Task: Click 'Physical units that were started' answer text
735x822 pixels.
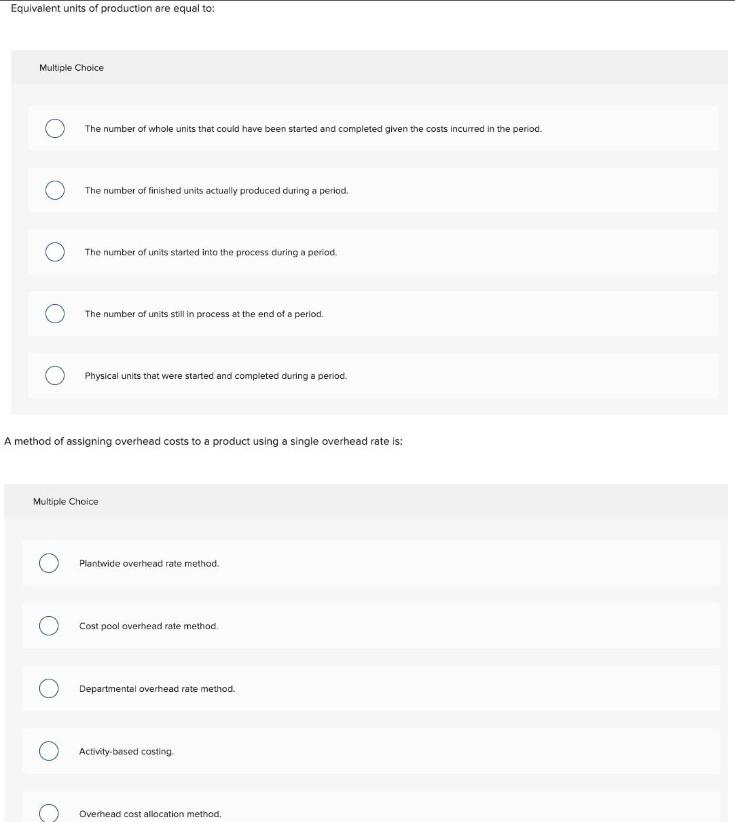Action: 216,376
